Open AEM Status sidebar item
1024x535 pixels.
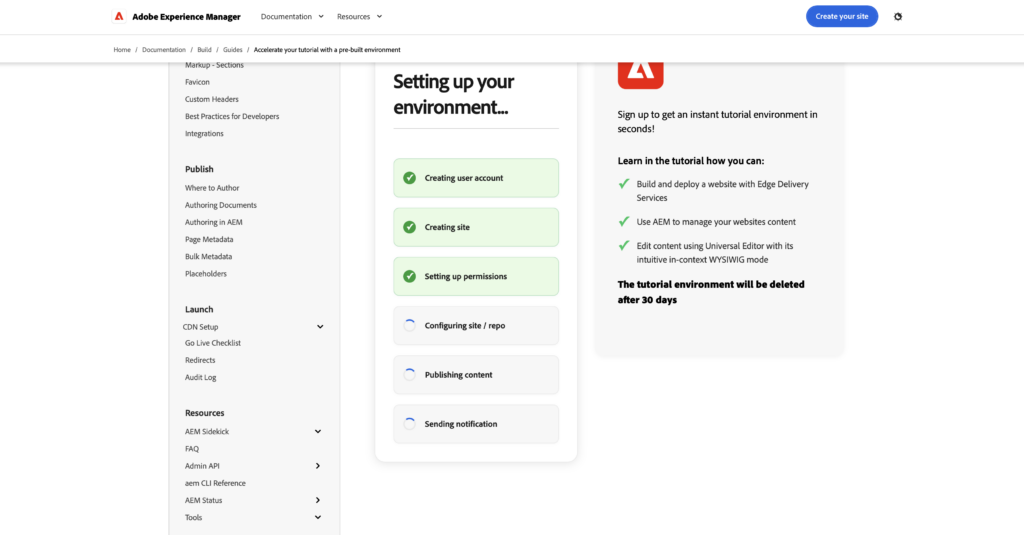point(204,500)
